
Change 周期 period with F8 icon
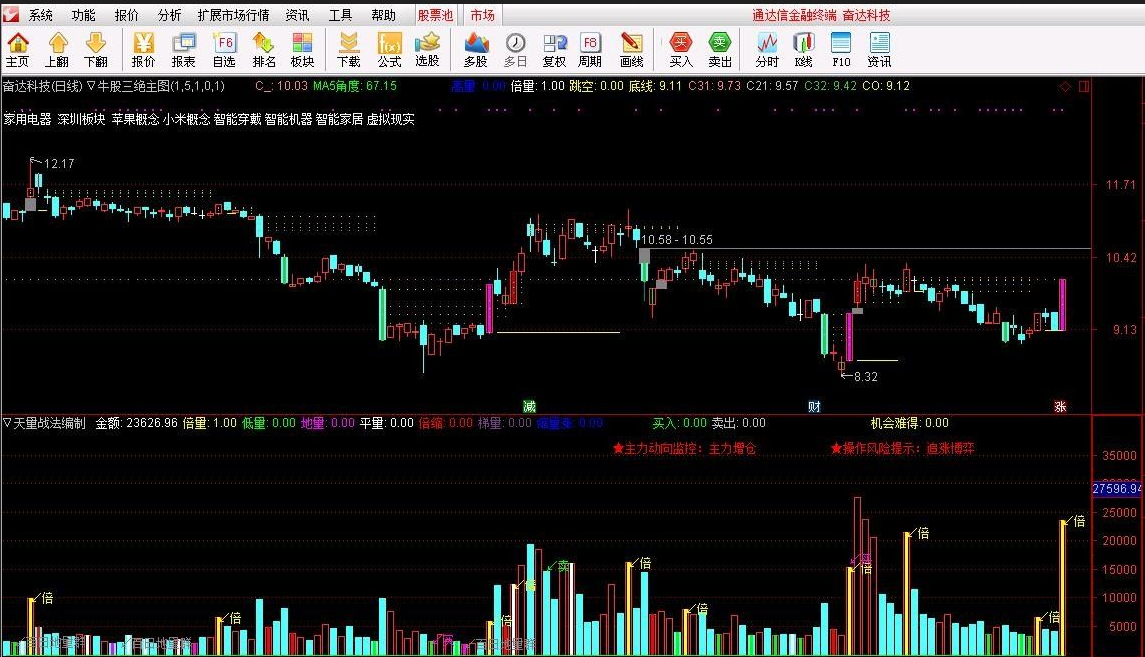click(590, 50)
